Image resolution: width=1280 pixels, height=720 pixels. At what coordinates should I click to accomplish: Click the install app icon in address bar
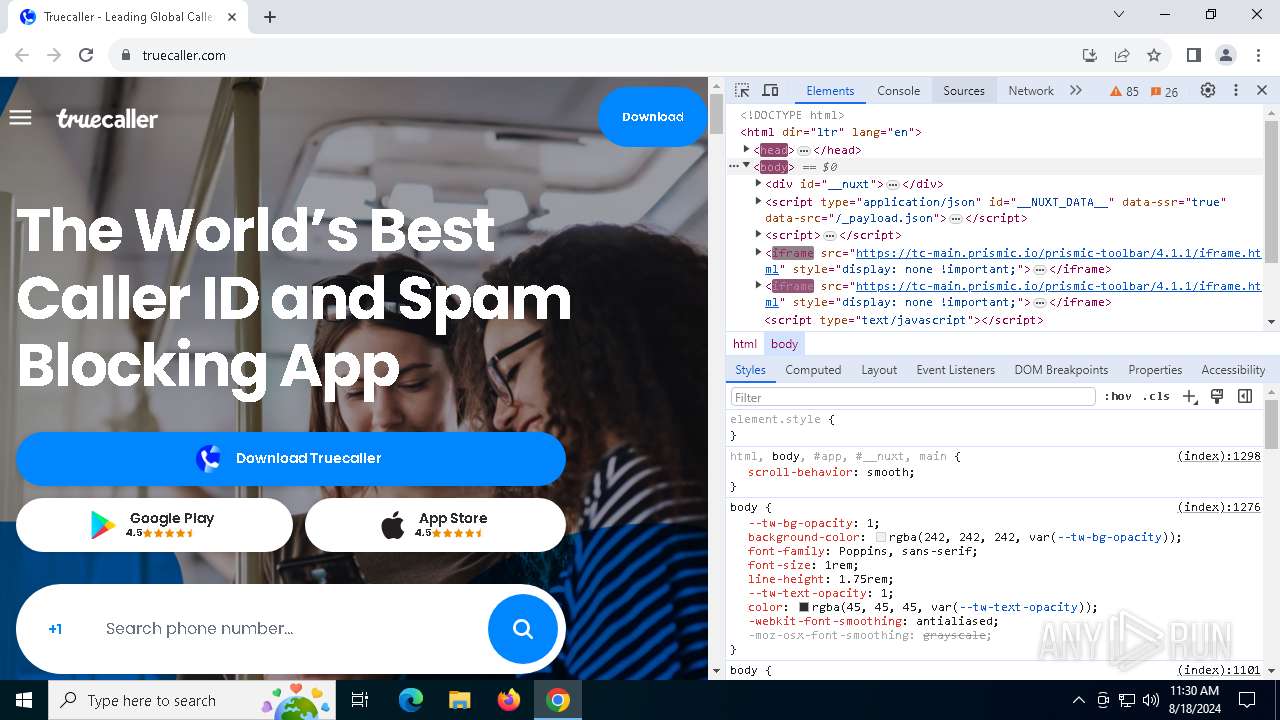point(1090,55)
